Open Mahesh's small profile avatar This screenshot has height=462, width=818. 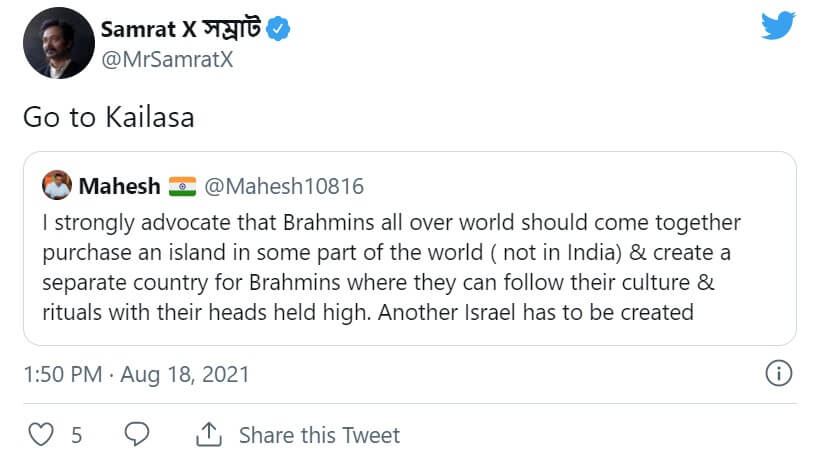(56, 186)
